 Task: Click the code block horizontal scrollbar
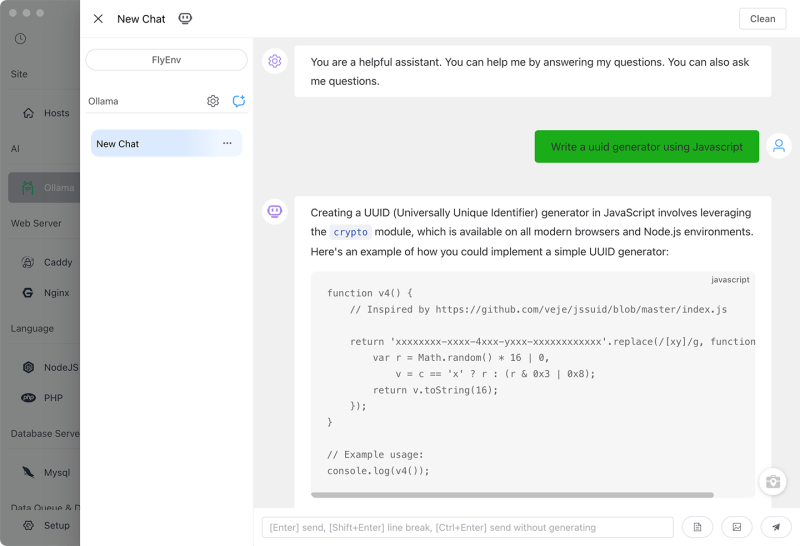coord(512,495)
